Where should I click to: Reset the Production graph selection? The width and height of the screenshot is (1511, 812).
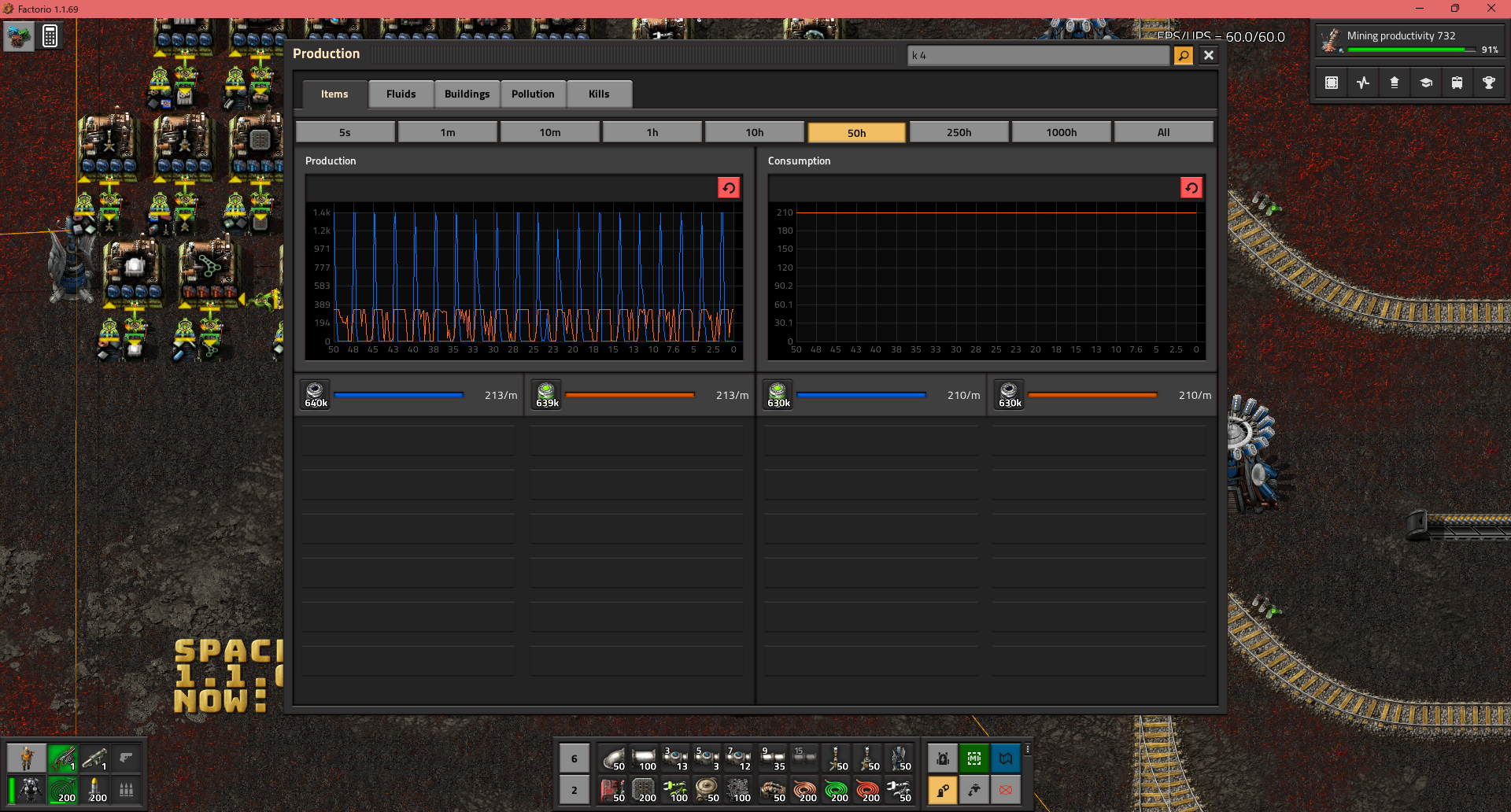(x=729, y=188)
